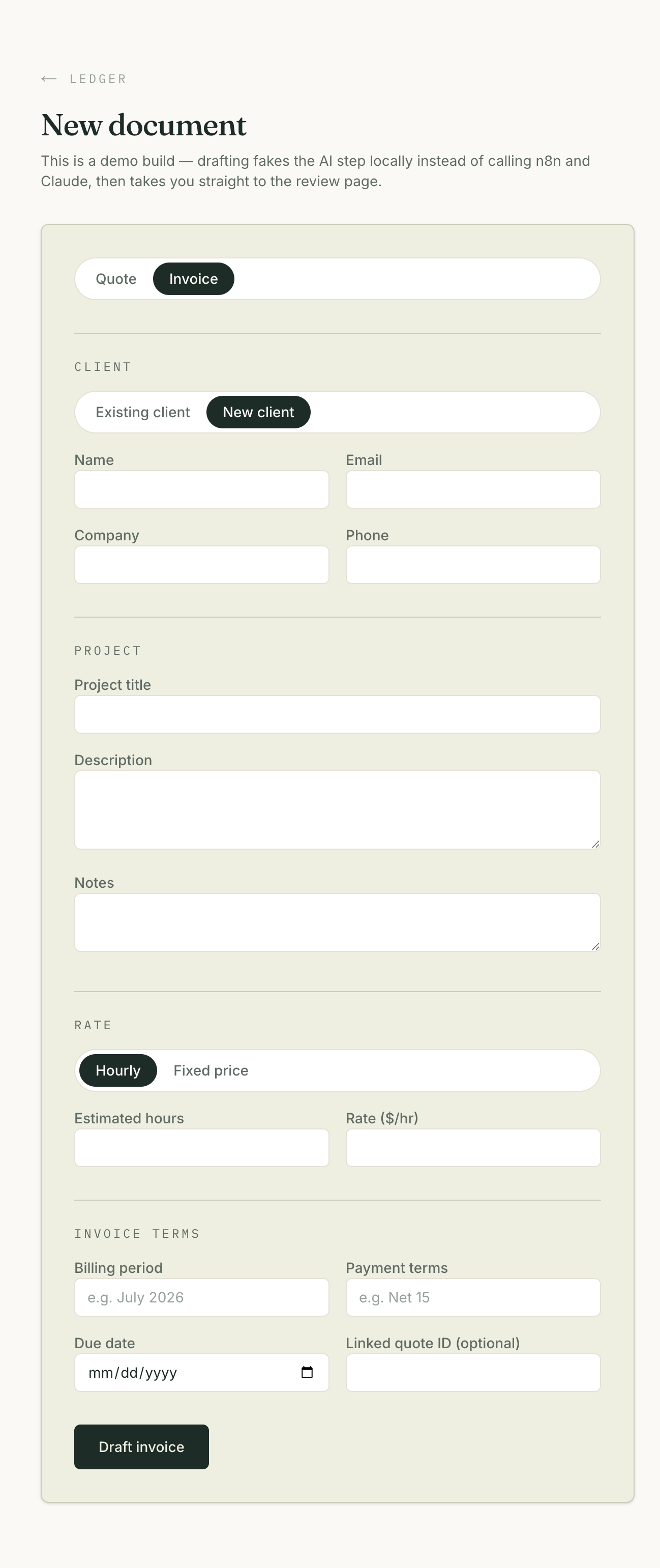Viewport: 660px width, 1568px height.
Task: Switch document type to Quote
Action: point(116,279)
